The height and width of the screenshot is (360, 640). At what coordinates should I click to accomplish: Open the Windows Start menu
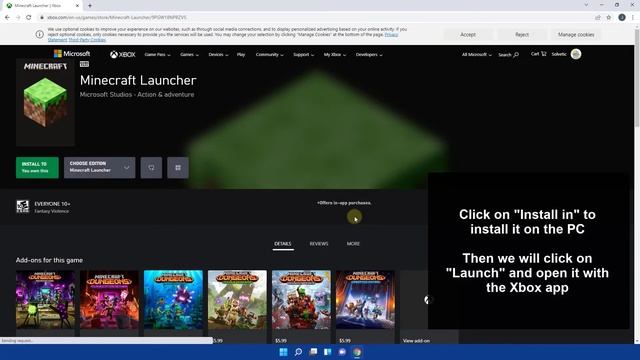(x=283, y=352)
